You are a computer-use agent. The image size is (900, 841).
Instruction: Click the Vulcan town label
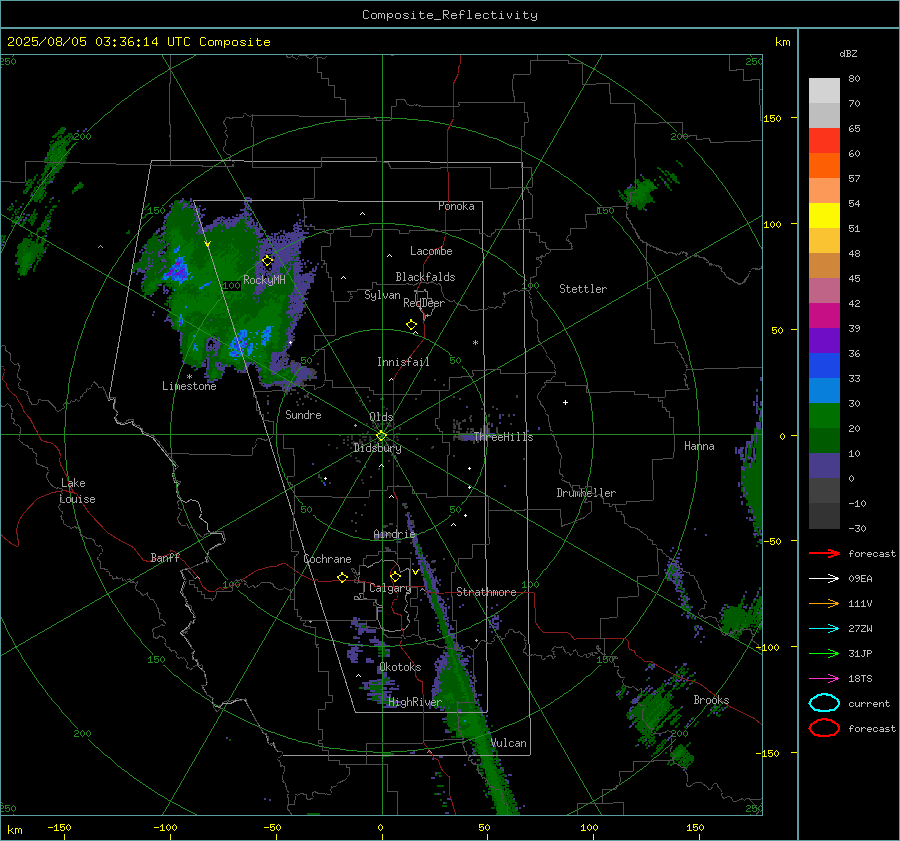click(x=509, y=743)
